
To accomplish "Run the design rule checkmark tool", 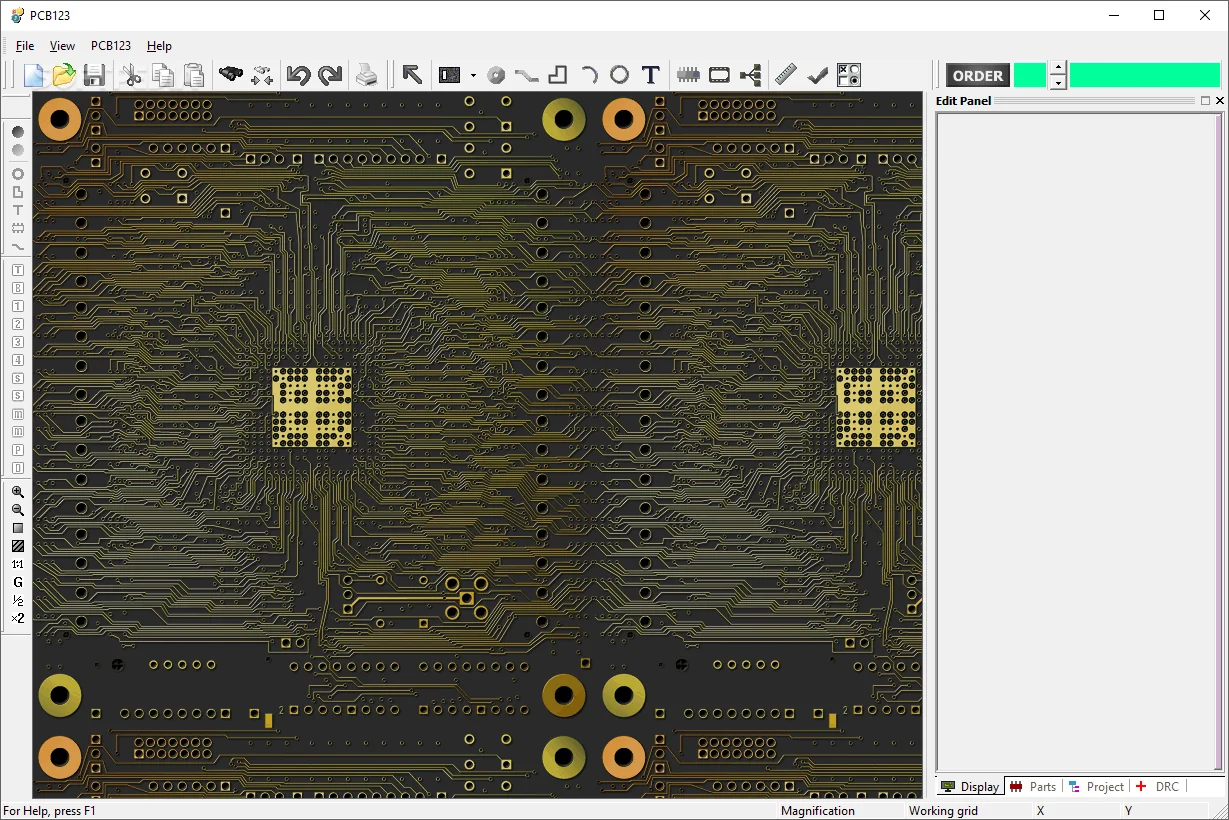I will coord(817,74).
